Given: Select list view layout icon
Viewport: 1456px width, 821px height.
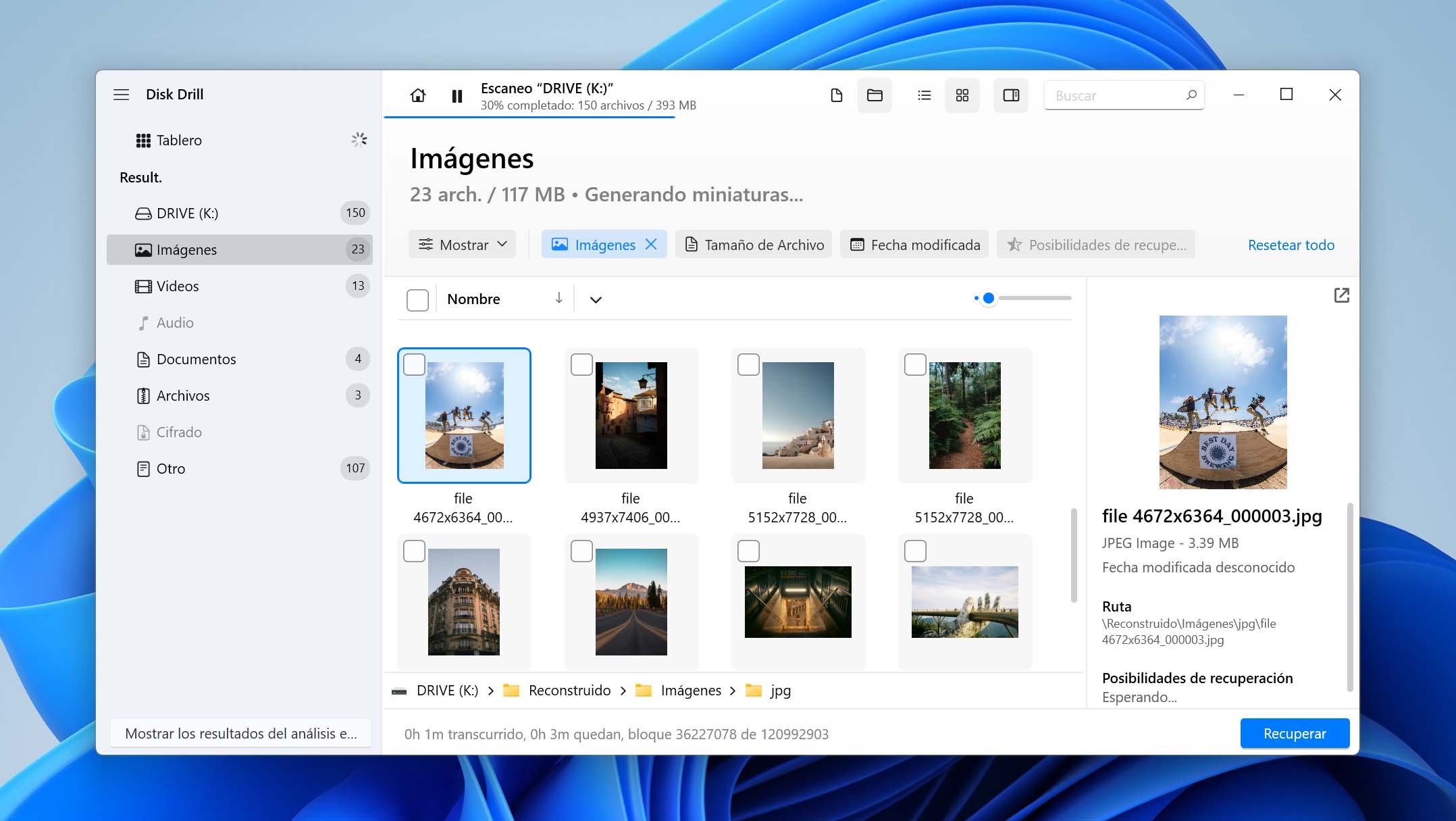Looking at the screenshot, I should click(x=924, y=95).
